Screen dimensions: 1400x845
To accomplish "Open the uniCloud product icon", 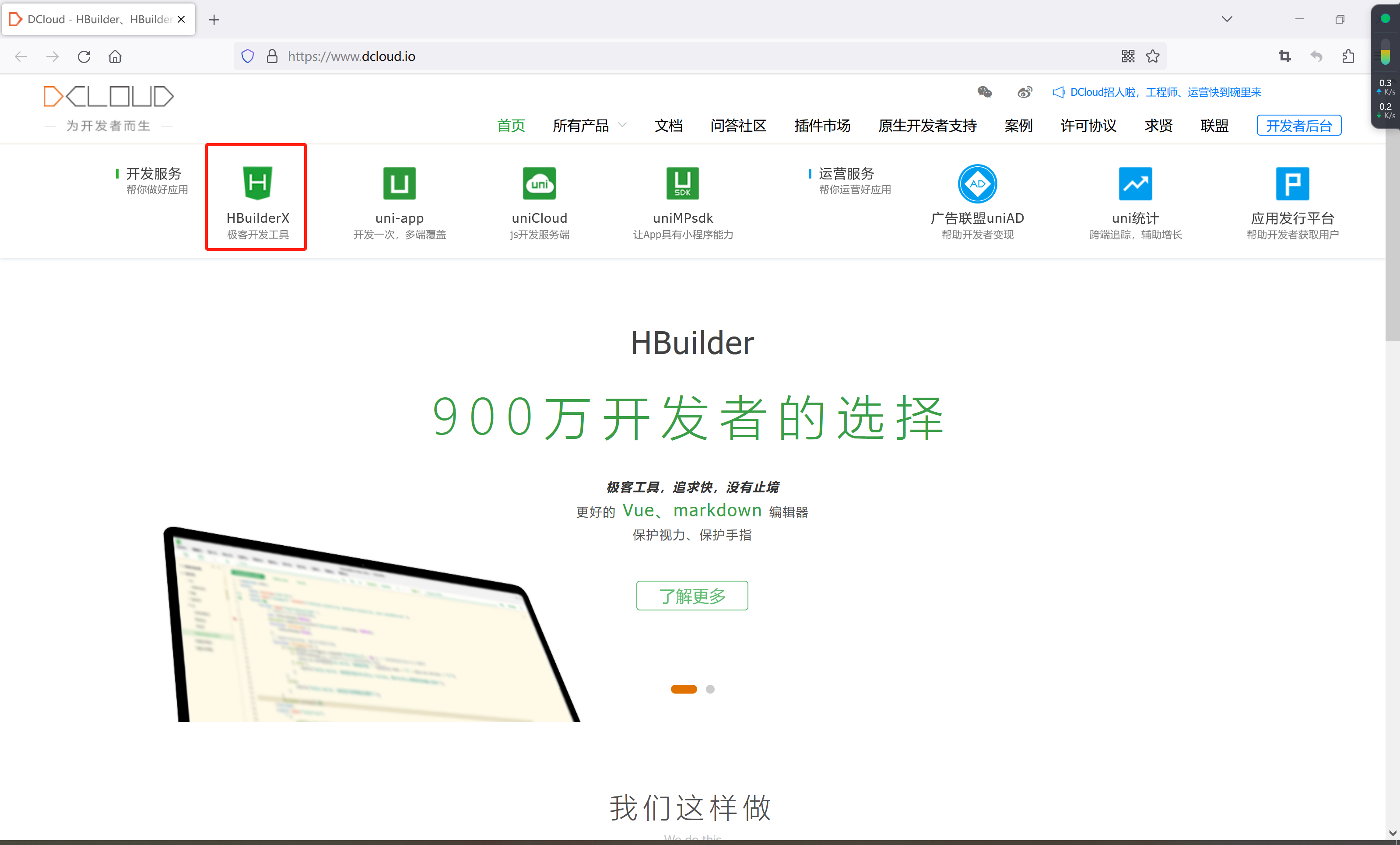I will click(539, 183).
